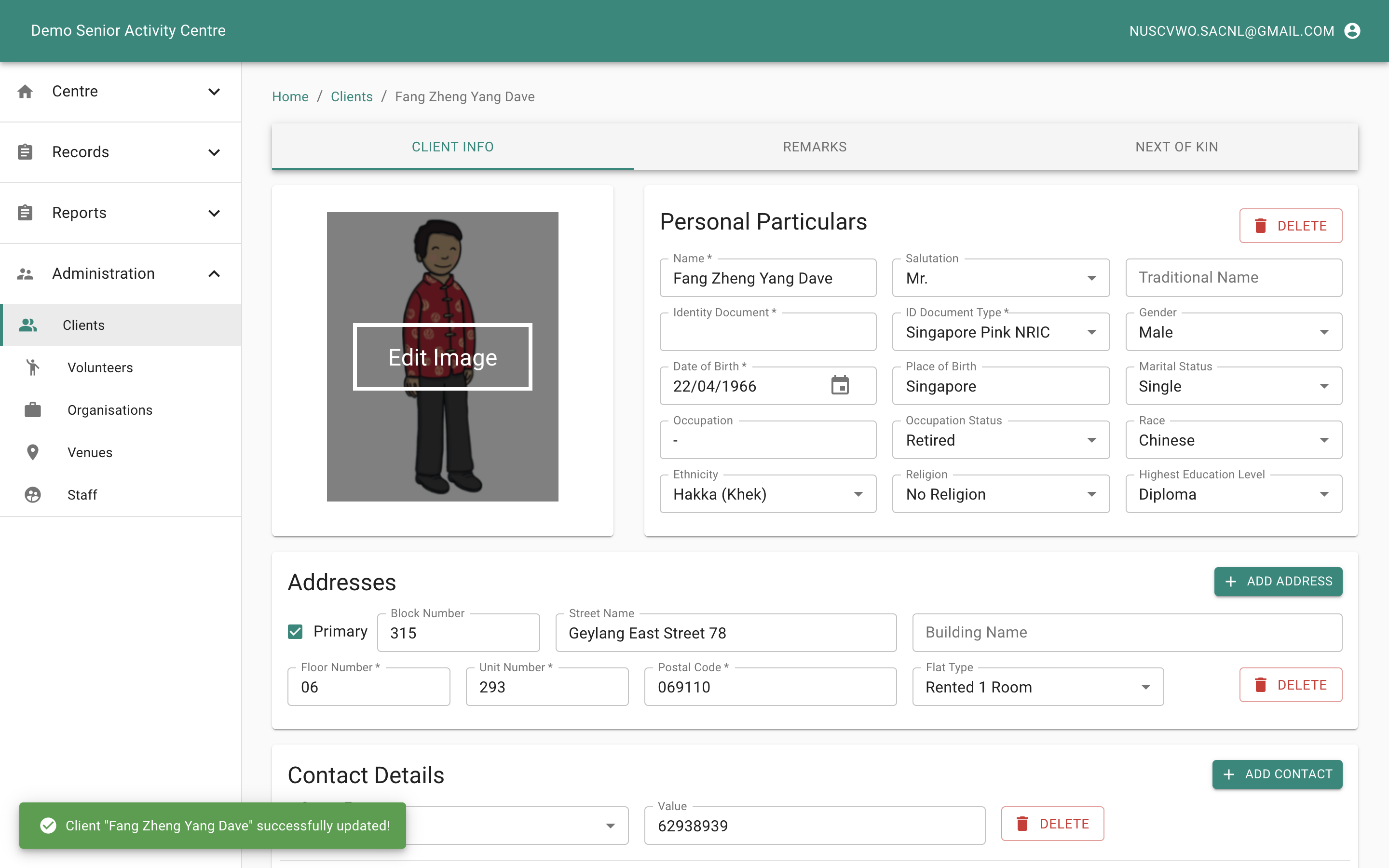
Task: Click the Floor Number field
Action: (368, 687)
